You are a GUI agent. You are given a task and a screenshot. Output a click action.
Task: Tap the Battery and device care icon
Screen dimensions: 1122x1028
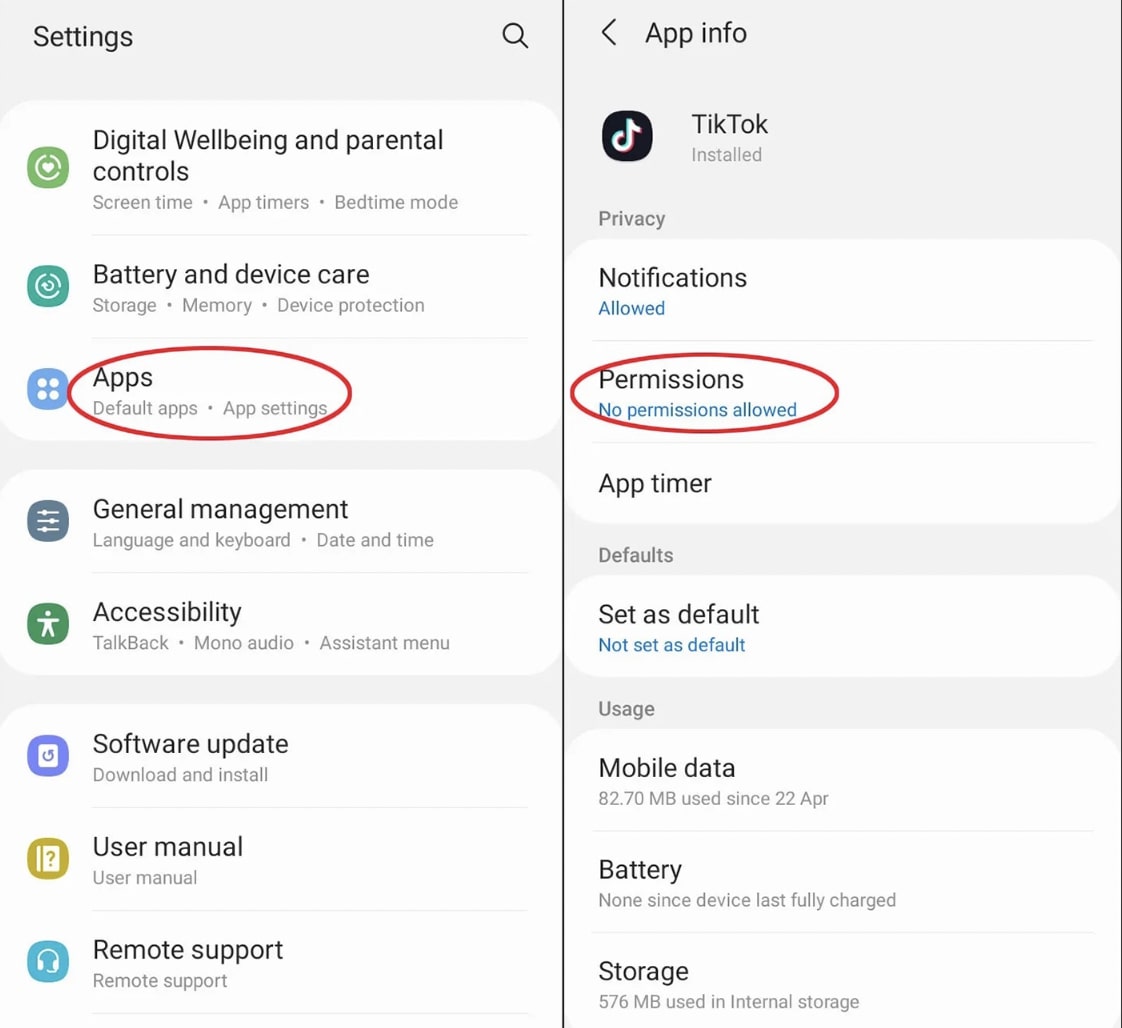48,287
